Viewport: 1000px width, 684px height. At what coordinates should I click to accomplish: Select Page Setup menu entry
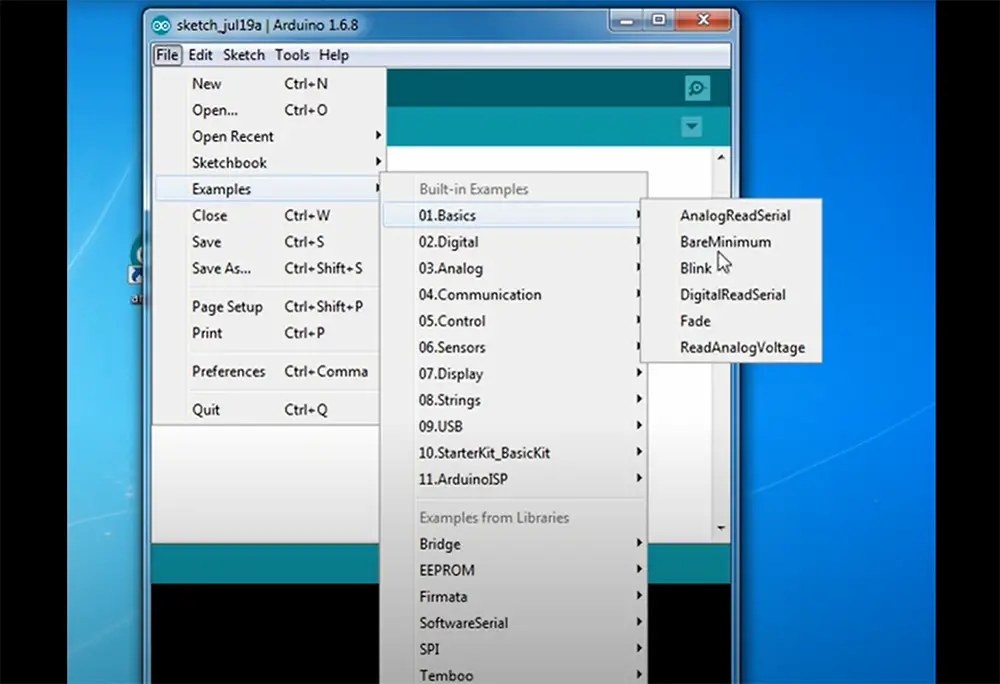point(268,307)
